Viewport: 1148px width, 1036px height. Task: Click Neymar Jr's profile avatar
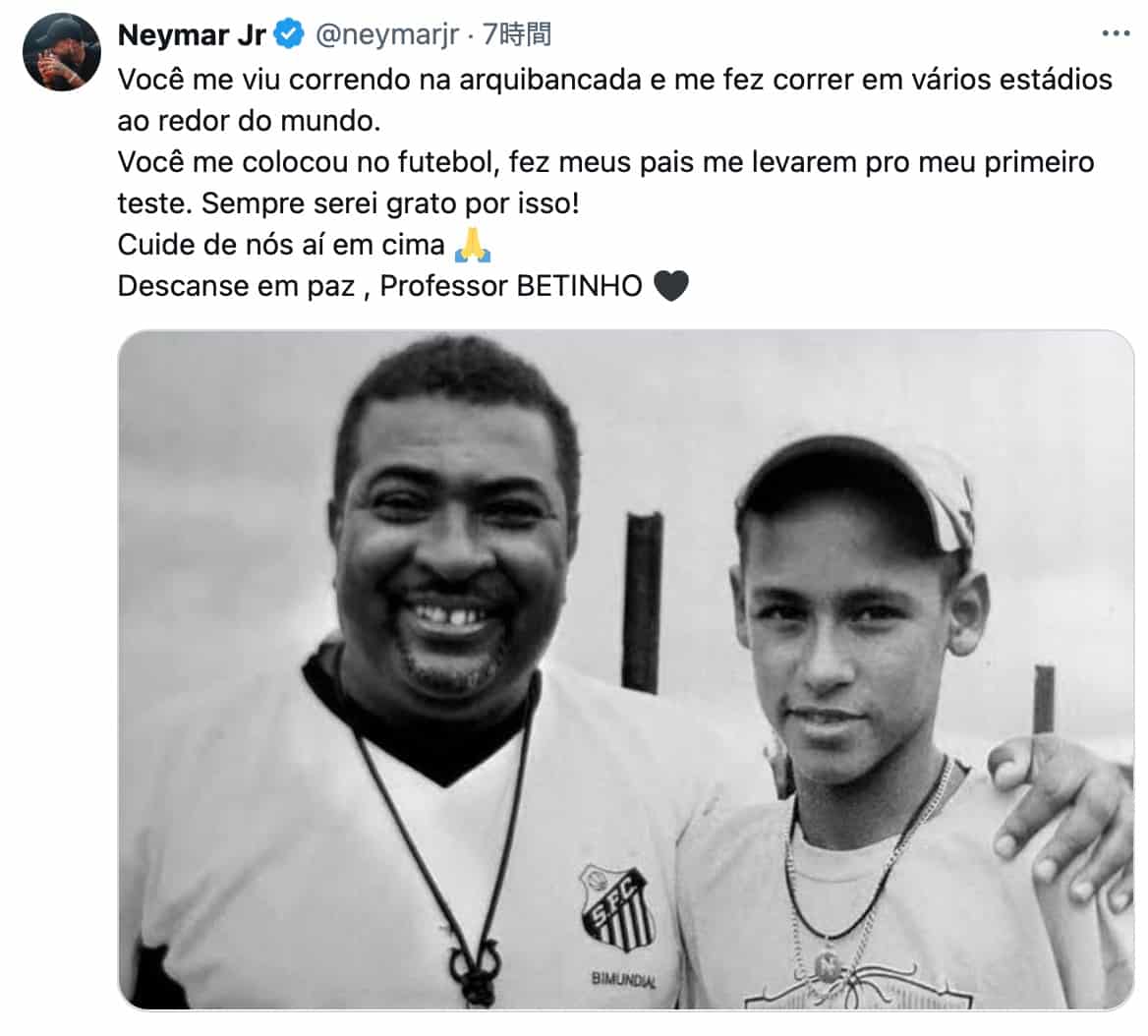click(x=62, y=52)
